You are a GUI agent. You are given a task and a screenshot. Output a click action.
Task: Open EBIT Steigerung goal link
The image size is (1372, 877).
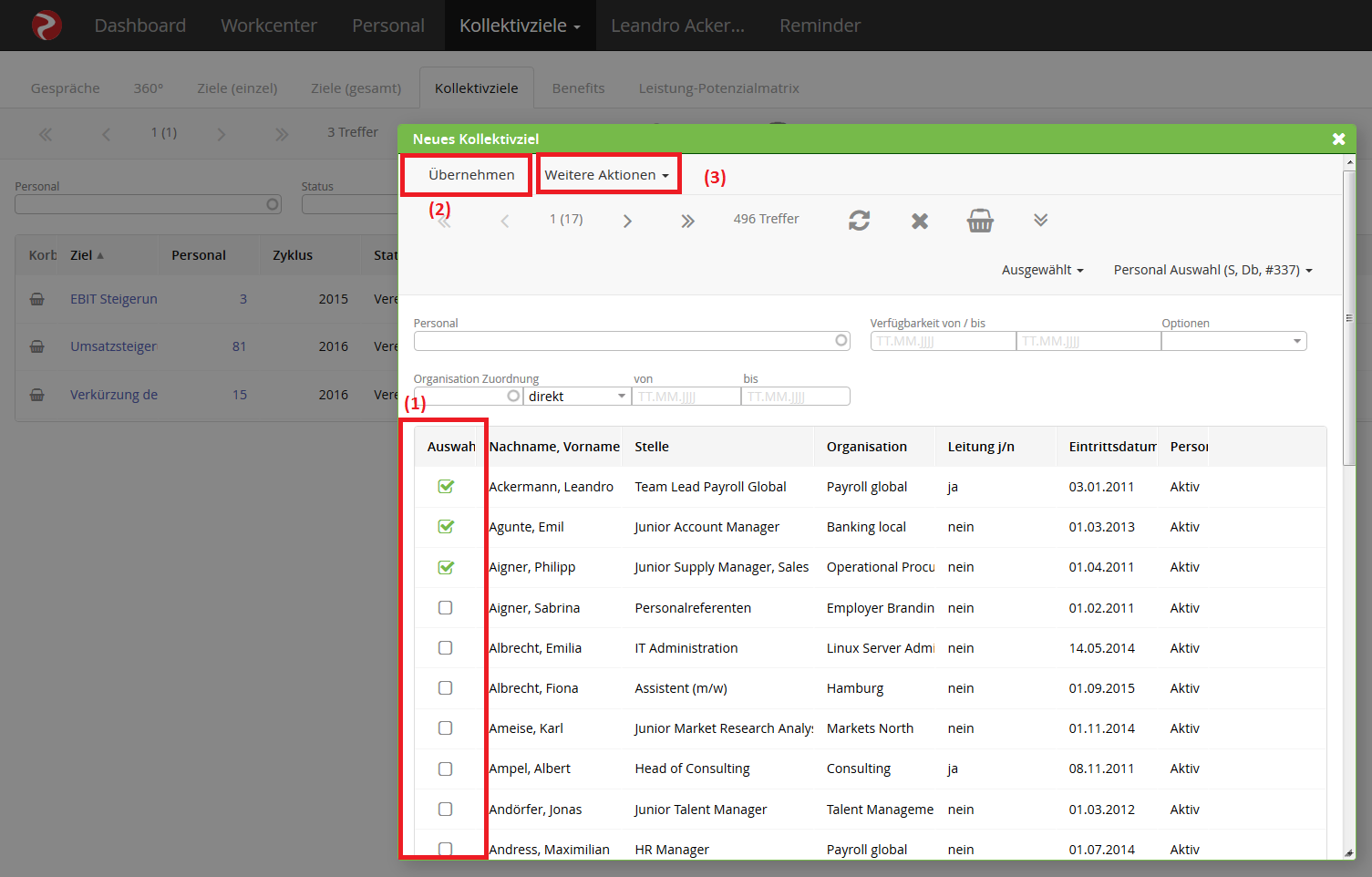tap(114, 299)
